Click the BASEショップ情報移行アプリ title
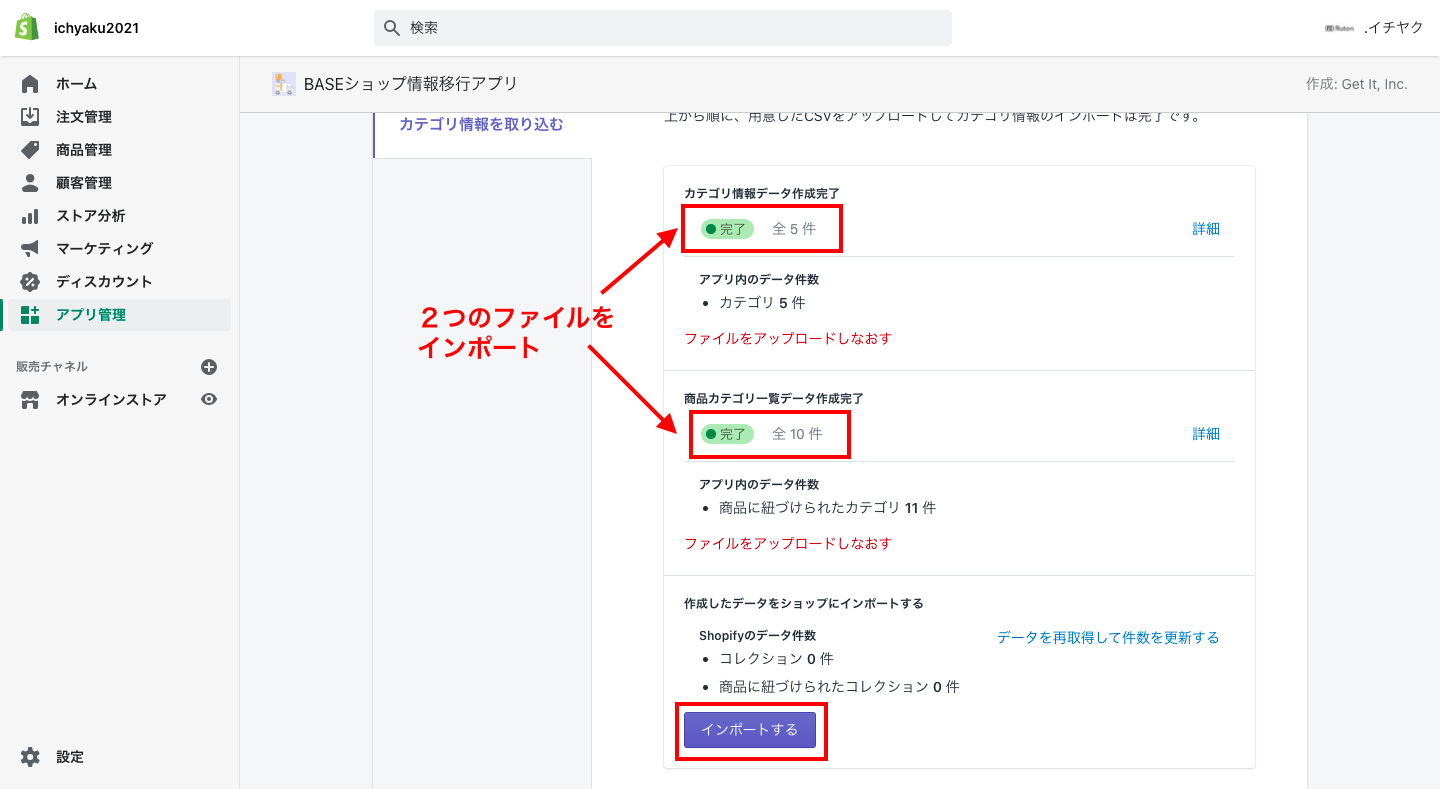This screenshot has width=1440, height=789. click(x=411, y=84)
